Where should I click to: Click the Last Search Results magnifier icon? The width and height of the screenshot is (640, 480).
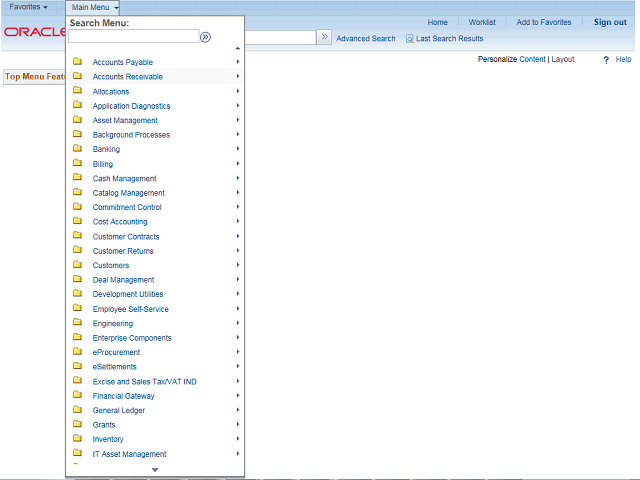[409, 39]
